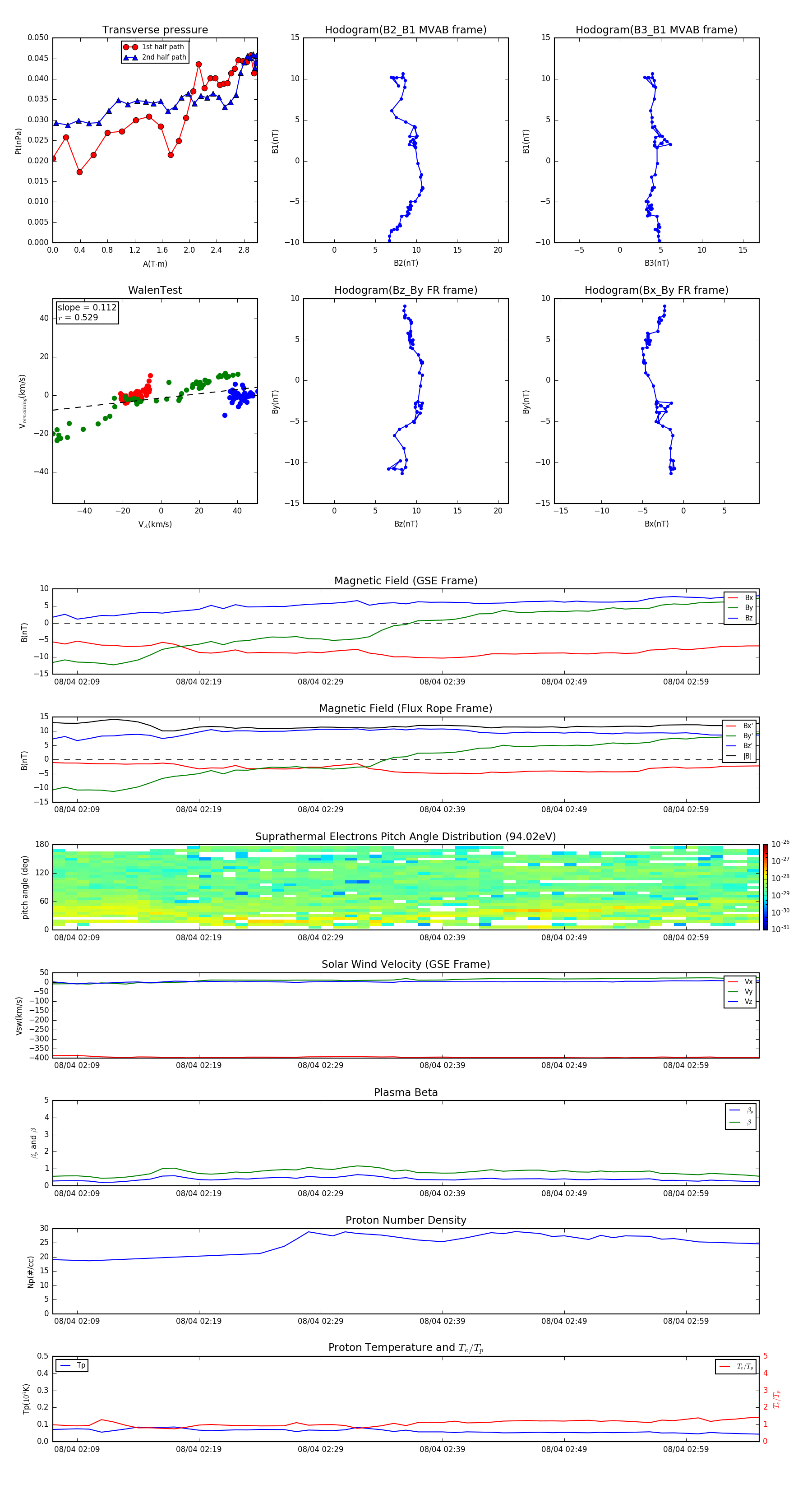Click the "Pt(nPa)" y-axis label
The width and height of the screenshot is (812, 1489).
point(18,140)
